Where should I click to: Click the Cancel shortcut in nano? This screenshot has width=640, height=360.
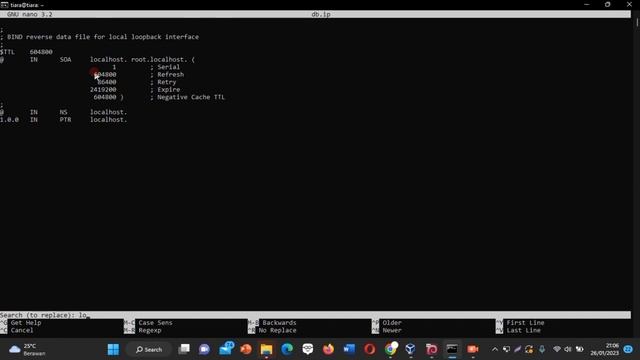(x=17, y=330)
